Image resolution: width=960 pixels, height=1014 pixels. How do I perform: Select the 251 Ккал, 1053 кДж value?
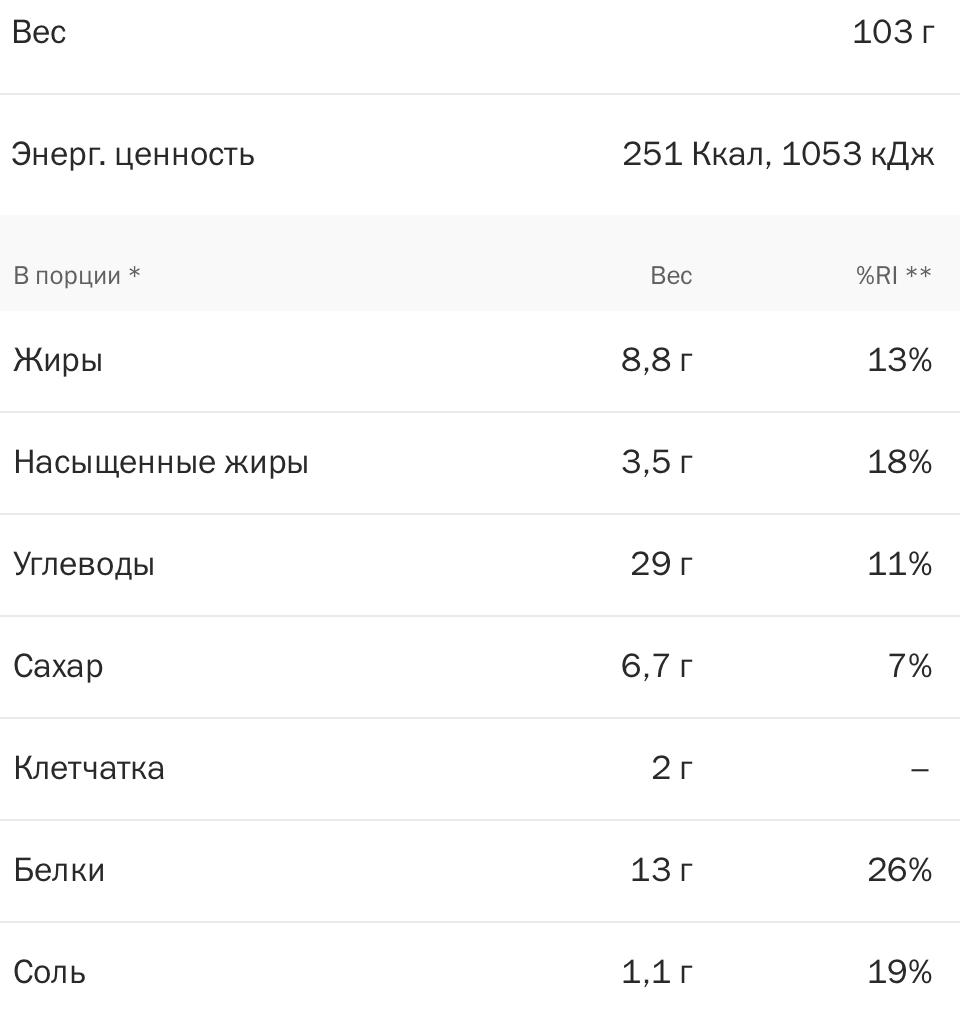(x=778, y=154)
